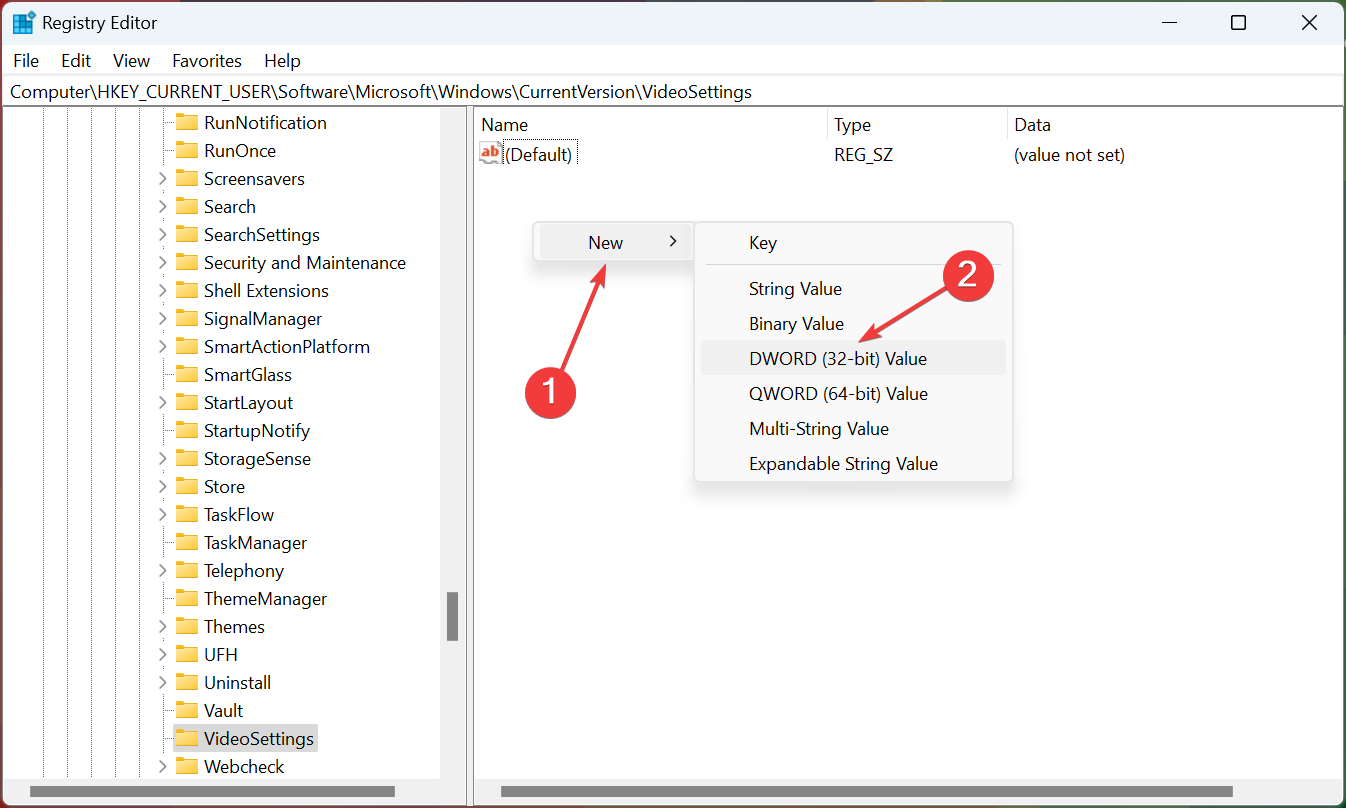Screen dimensions: 1346x808
Task: Click the (Default) string value icon
Action: 490,154
